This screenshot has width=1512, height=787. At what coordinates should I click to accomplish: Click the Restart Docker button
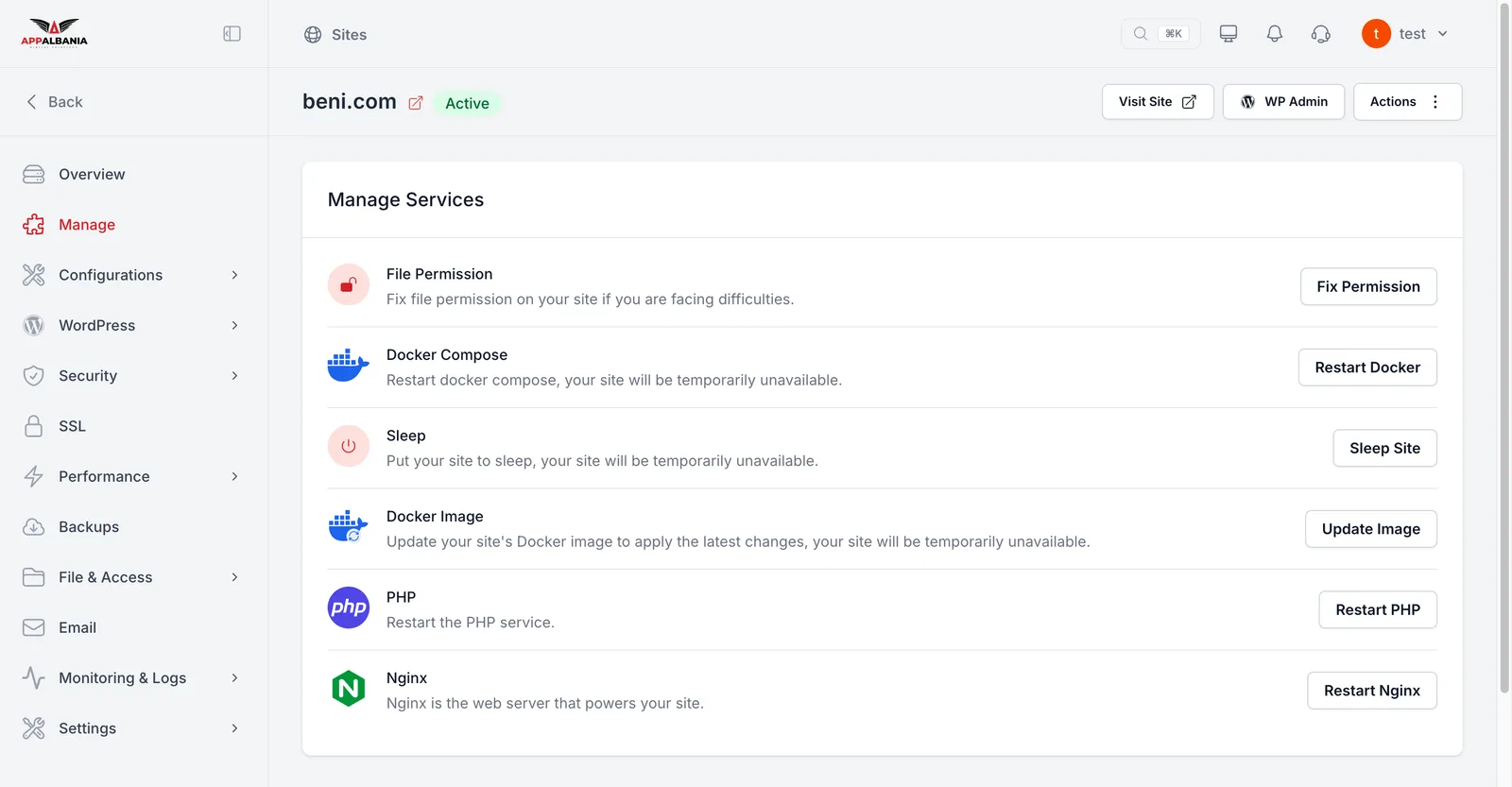click(1367, 368)
